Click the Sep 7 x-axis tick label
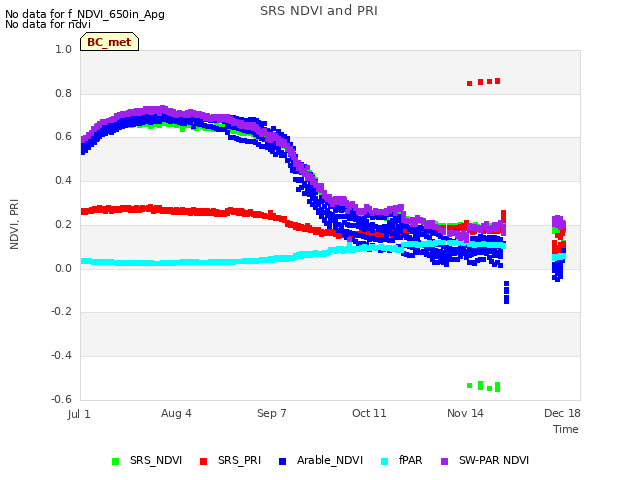 tap(272, 413)
